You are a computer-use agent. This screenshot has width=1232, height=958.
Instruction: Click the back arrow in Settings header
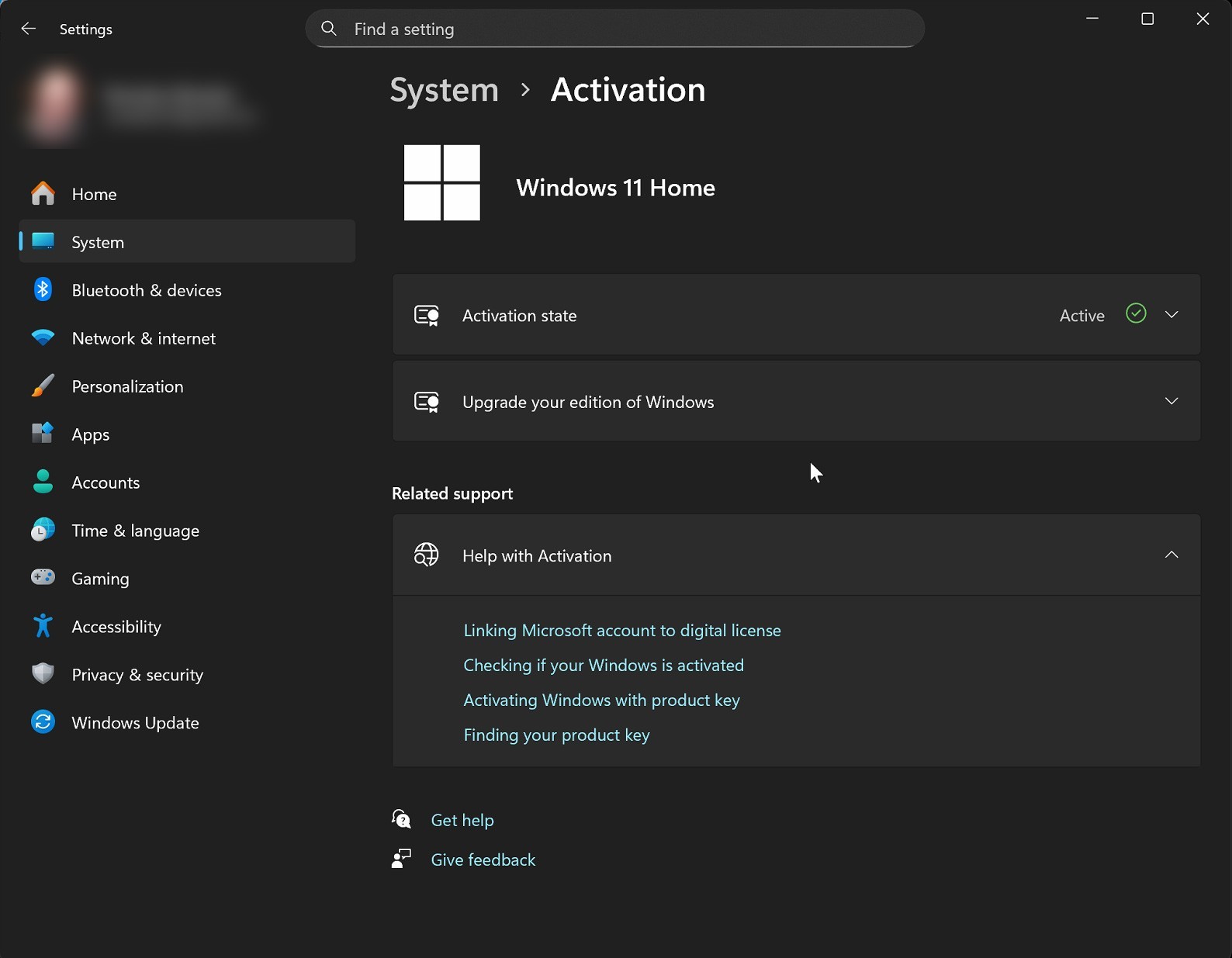tap(29, 29)
